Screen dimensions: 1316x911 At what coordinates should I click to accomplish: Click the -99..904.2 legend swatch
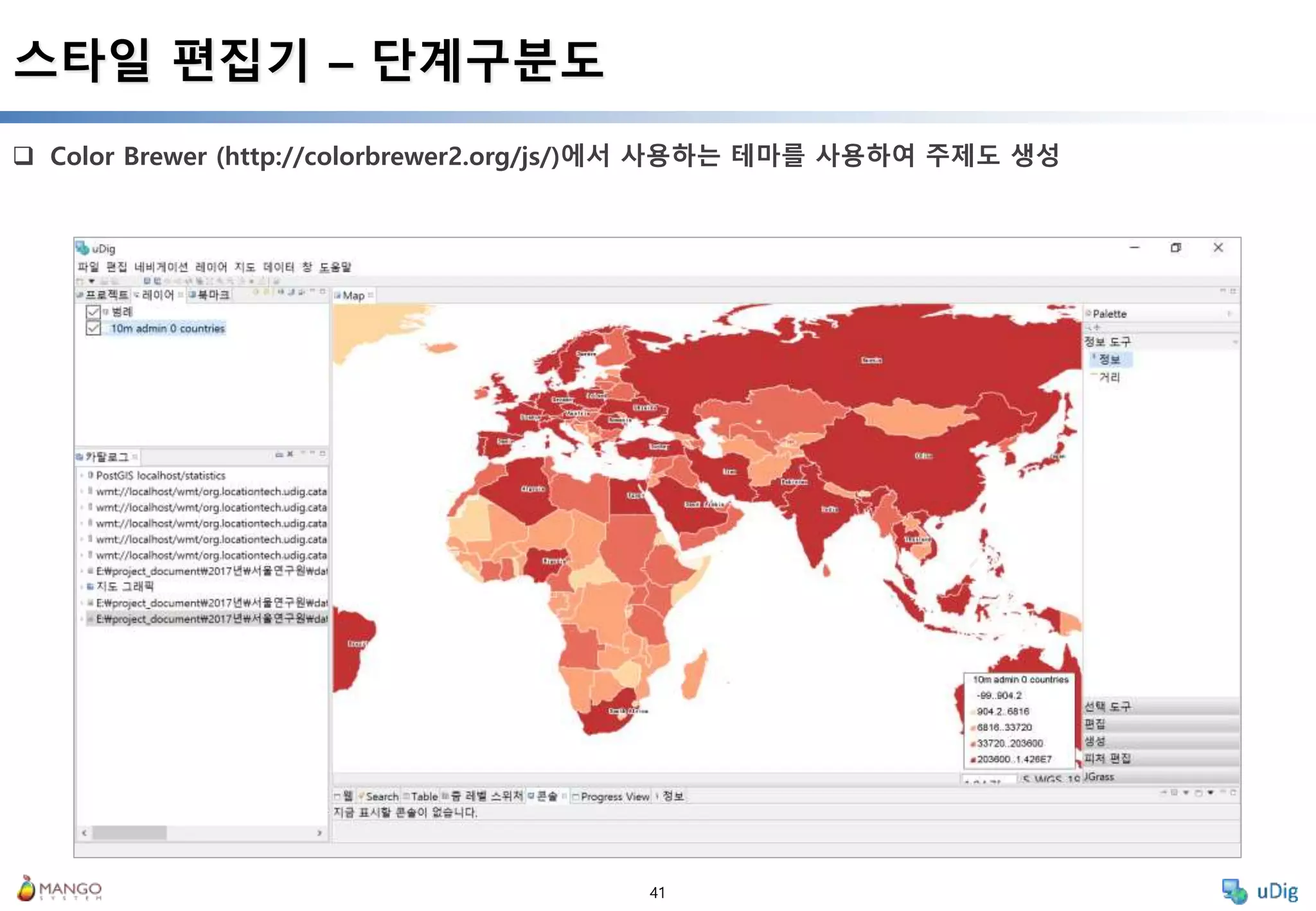[x=973, y=696]
